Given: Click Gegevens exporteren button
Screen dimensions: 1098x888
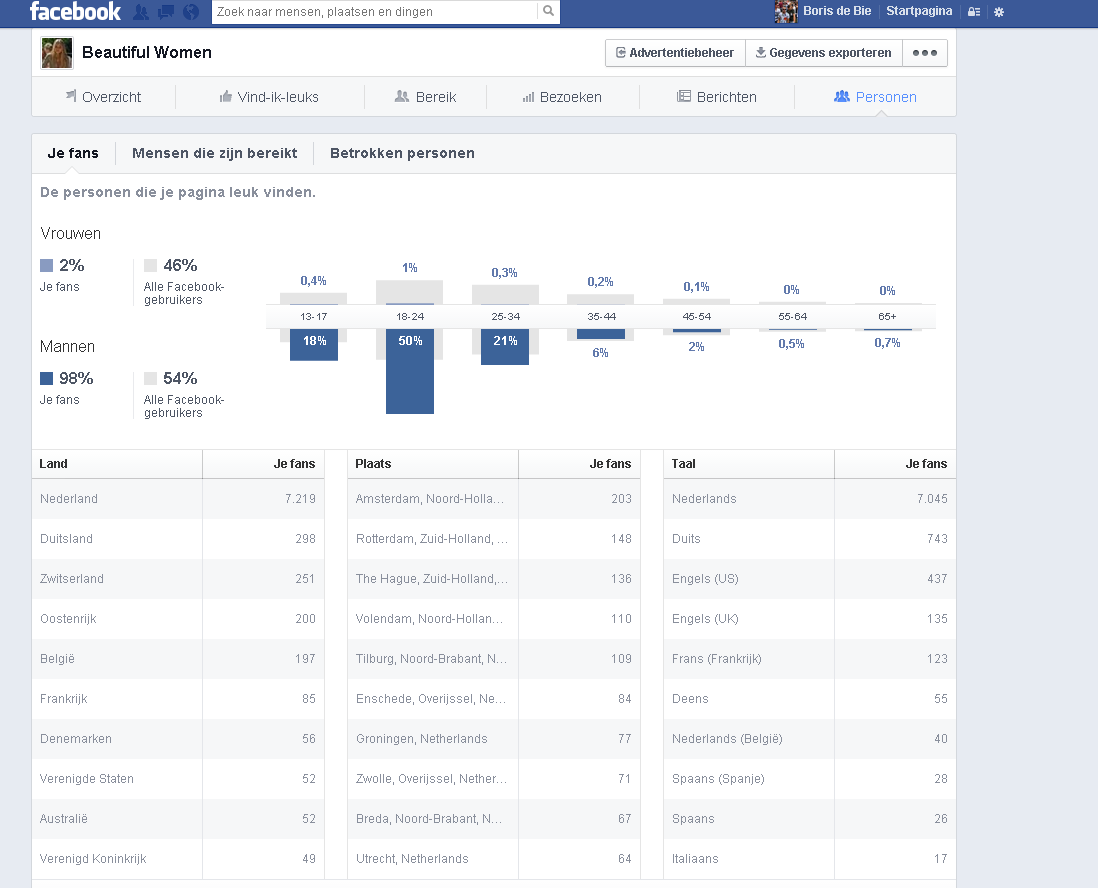Looking at the screenshot, I should tap(824, 53).
